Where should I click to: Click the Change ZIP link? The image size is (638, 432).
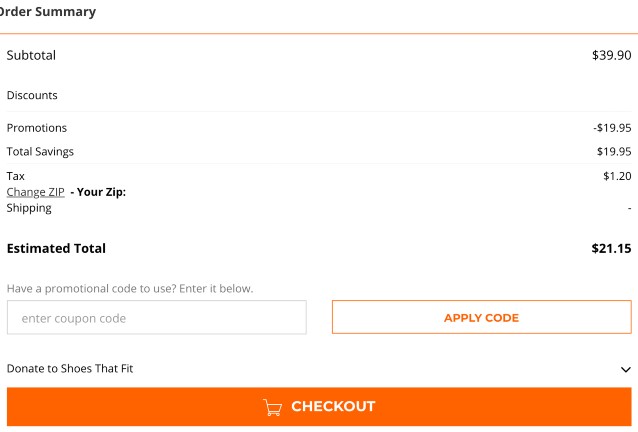point(35,192)
